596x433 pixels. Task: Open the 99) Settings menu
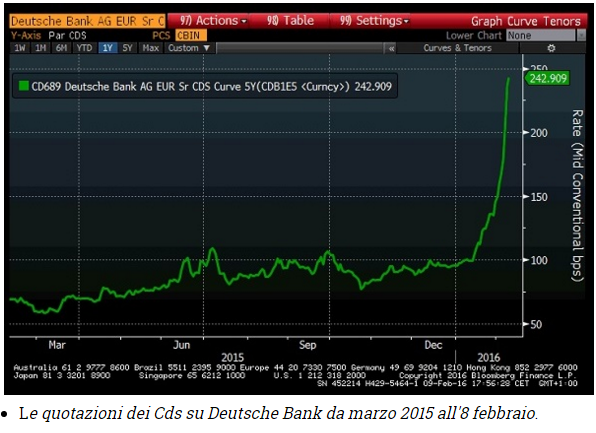coord(374,21)
